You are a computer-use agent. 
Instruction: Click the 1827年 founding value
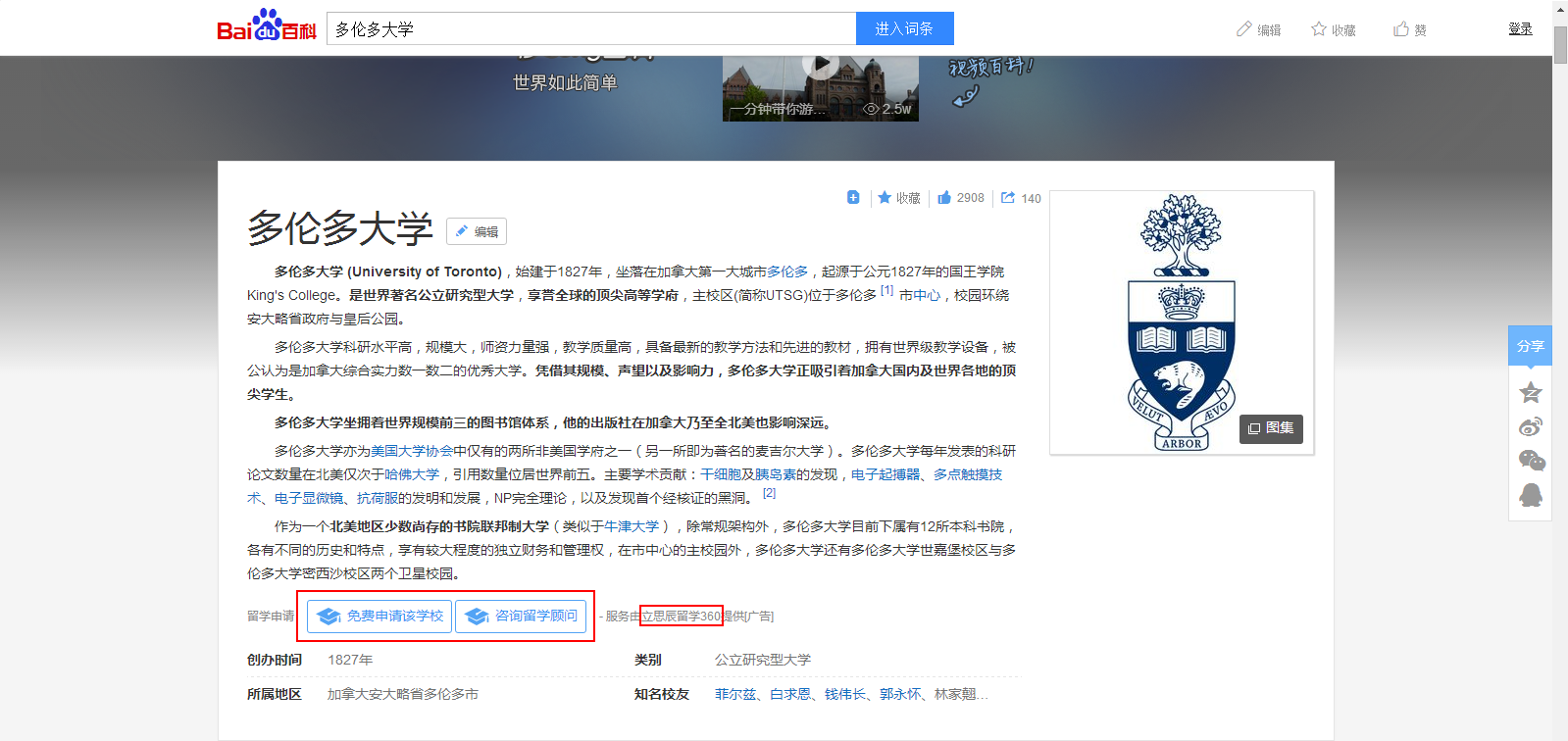pyautogui.click(x=350, y=660)
